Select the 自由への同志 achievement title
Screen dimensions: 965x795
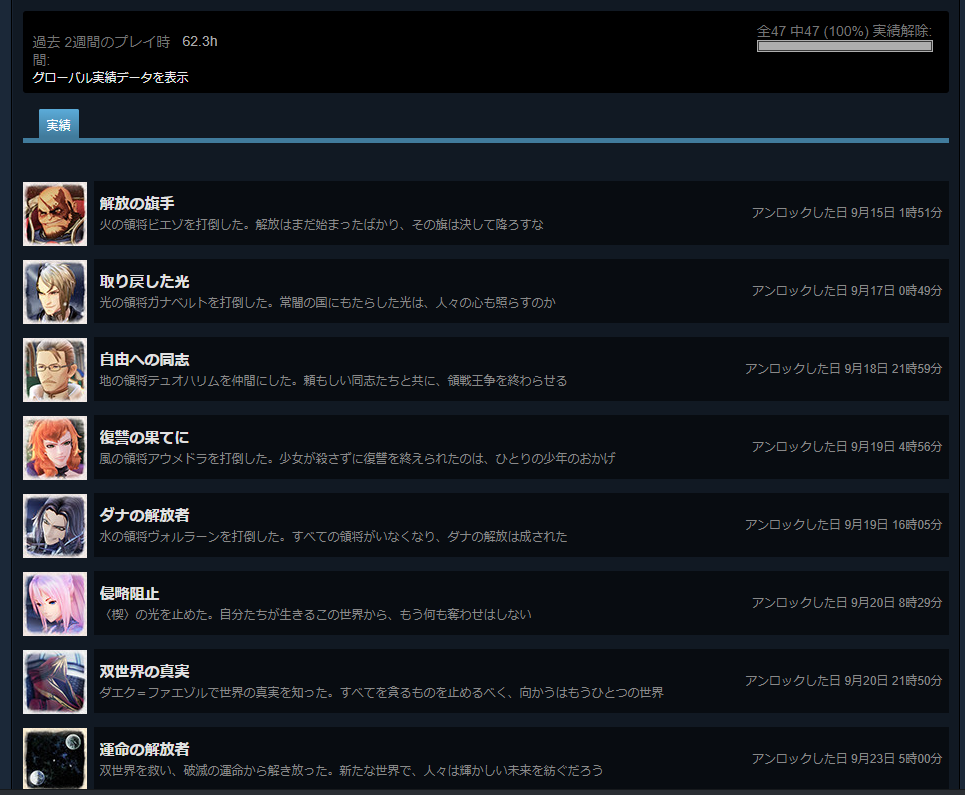[144, 359]
